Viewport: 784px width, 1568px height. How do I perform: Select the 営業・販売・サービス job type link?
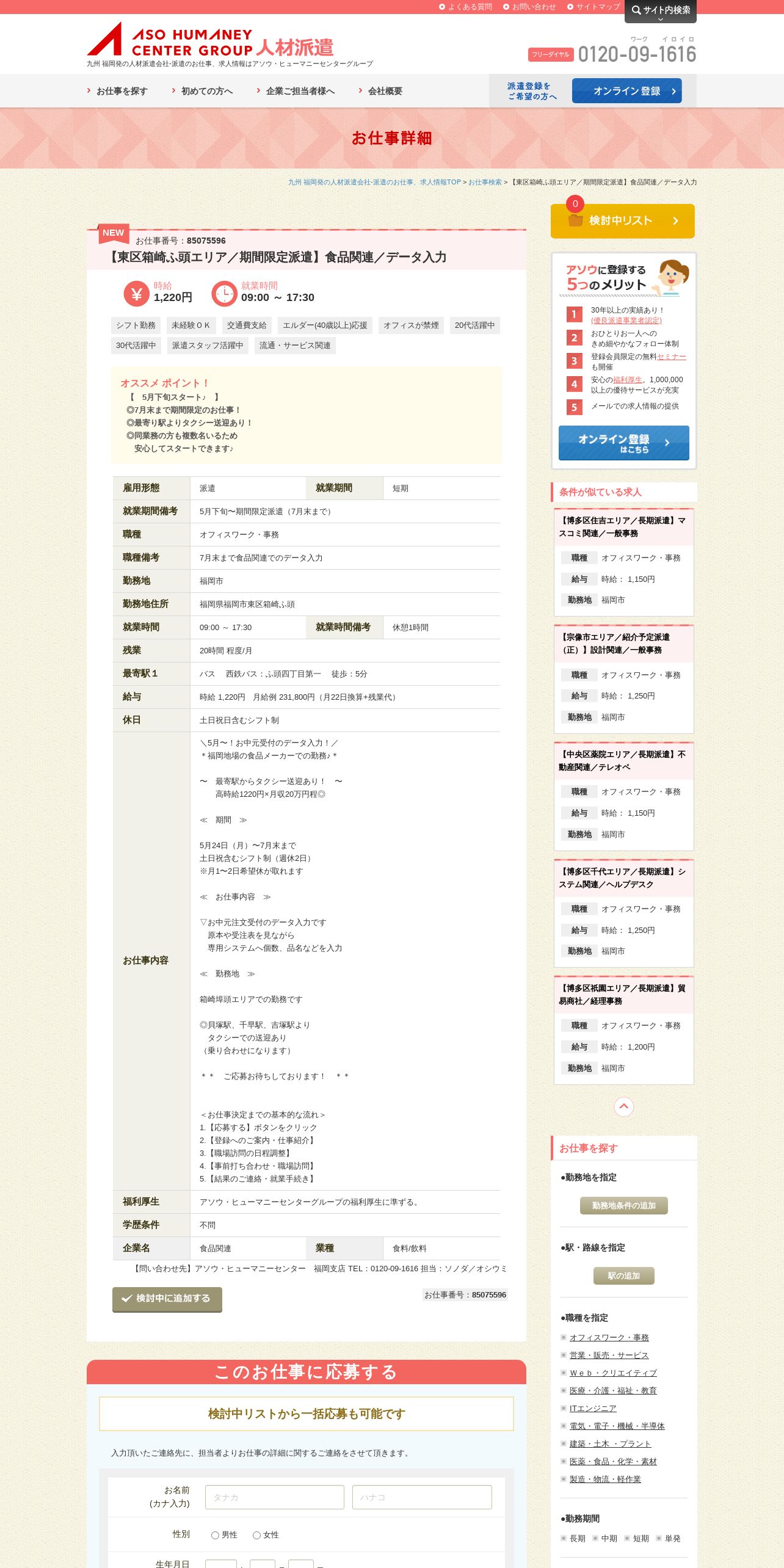click(609, 1355)
